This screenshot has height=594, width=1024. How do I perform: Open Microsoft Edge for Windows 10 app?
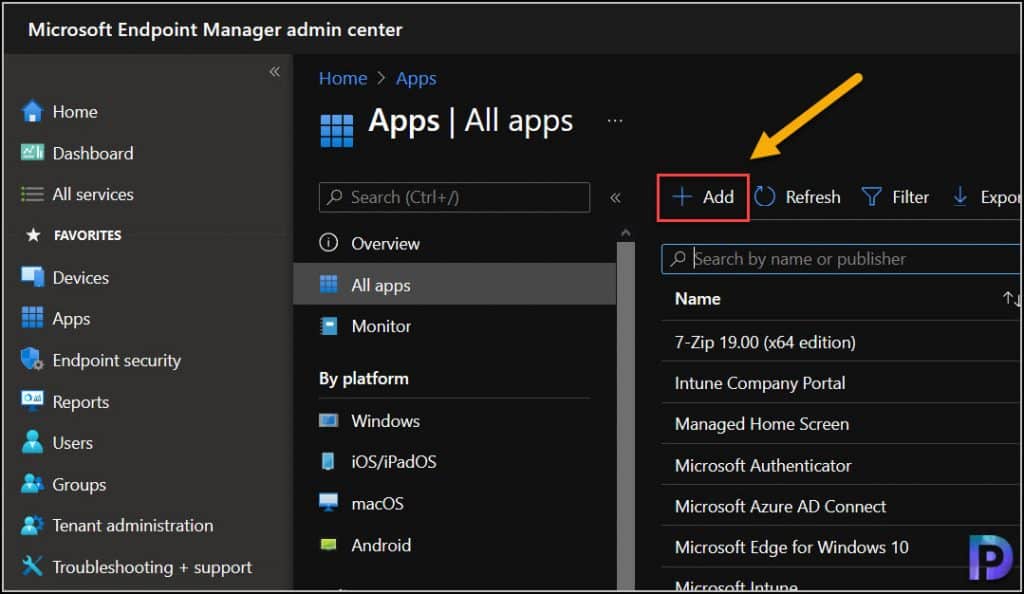792,547
